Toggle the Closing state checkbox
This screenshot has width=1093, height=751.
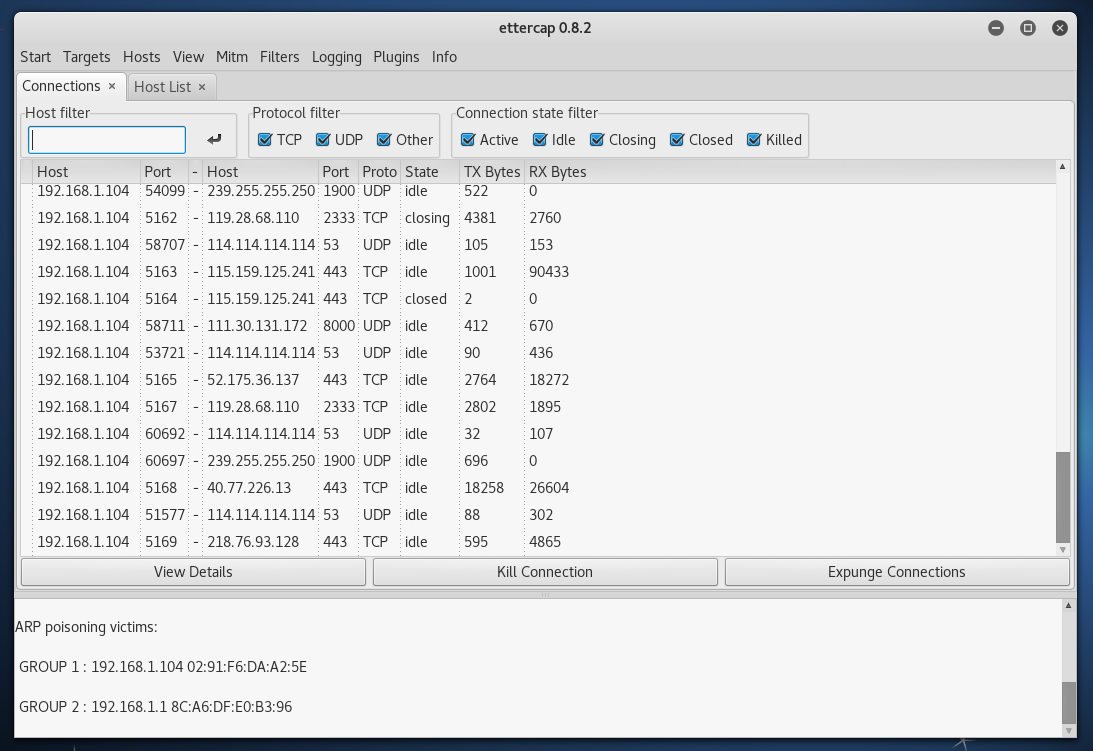tap(597, 139)
